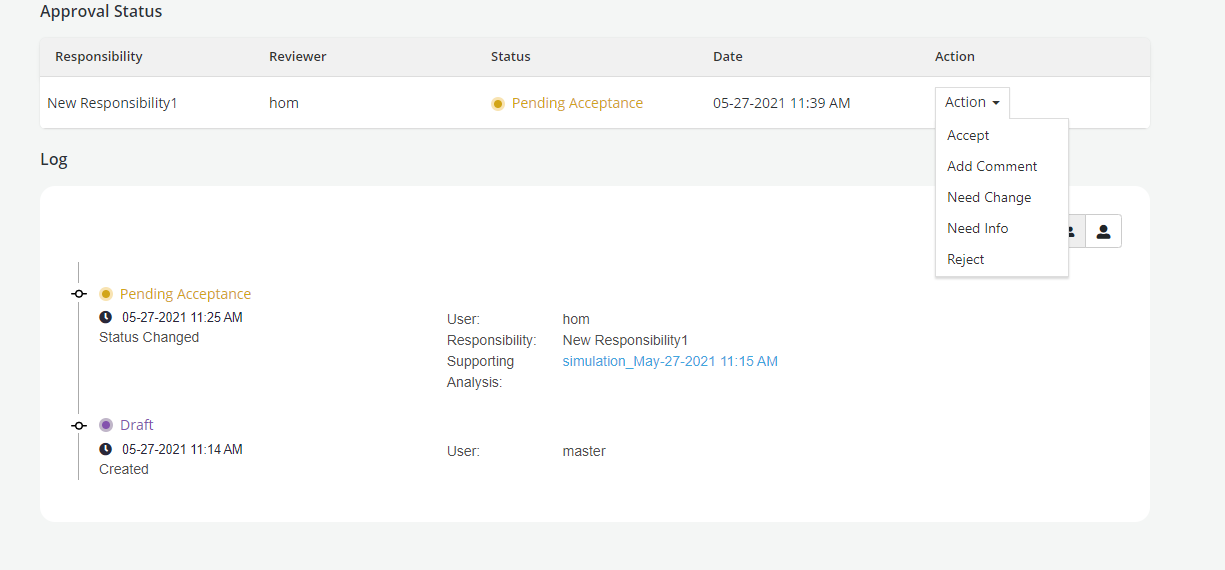Choose Reject from the Action menu
The width and height of the screenshot is (1225, 570).
click(x=966, y=259)
